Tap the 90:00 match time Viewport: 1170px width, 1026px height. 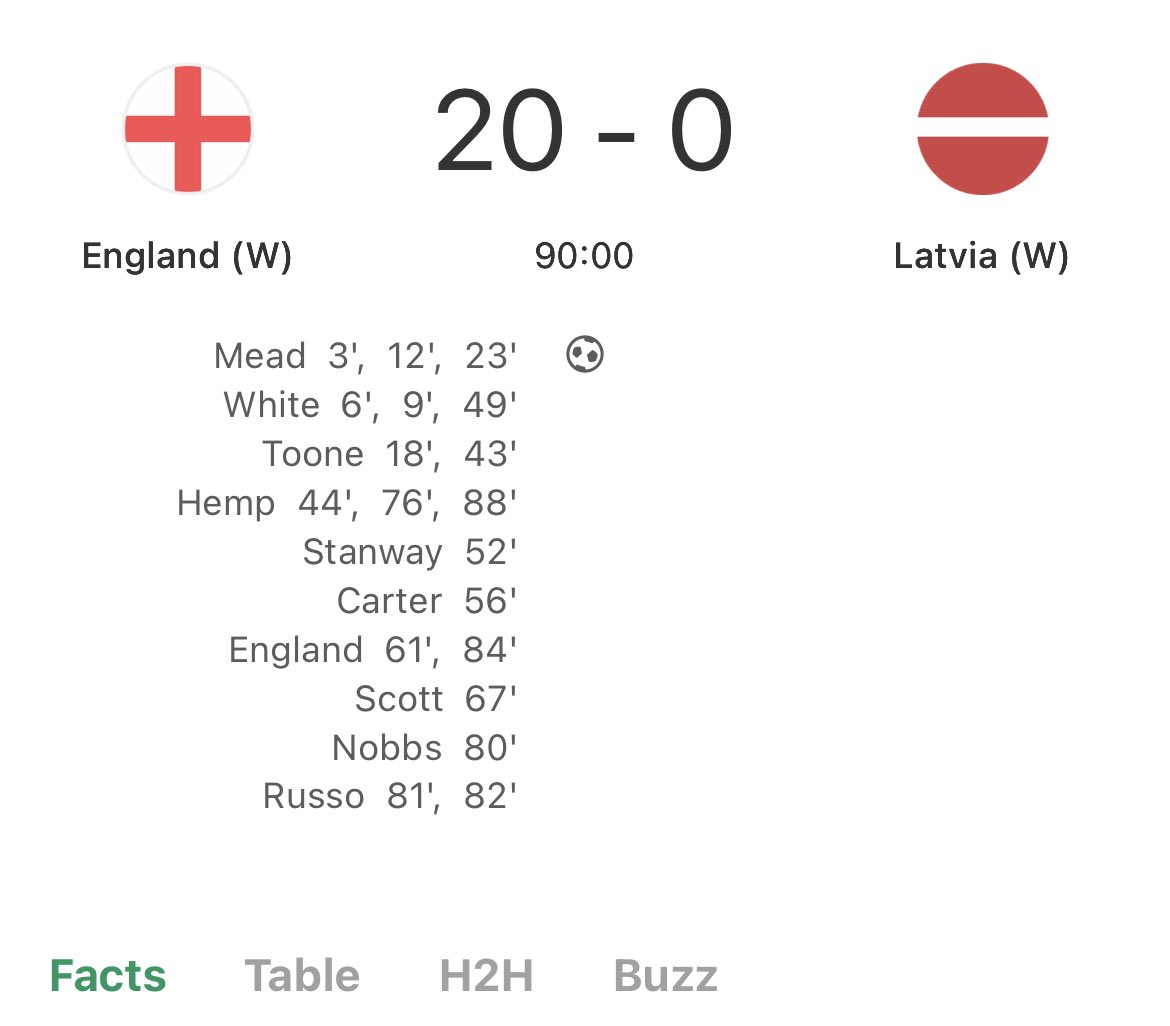click(584, 257)
